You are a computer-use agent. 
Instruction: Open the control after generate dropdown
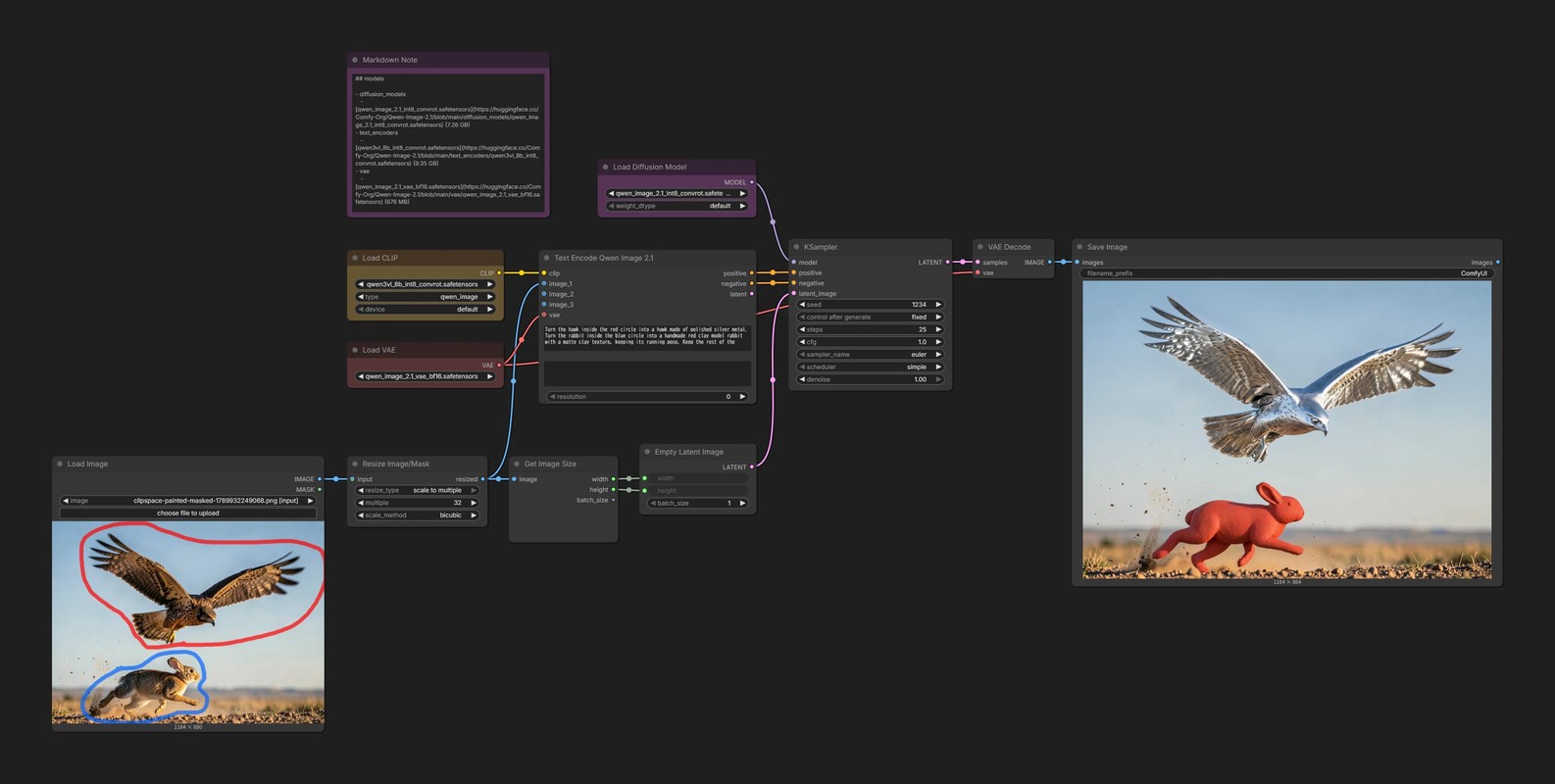(871, 317)
